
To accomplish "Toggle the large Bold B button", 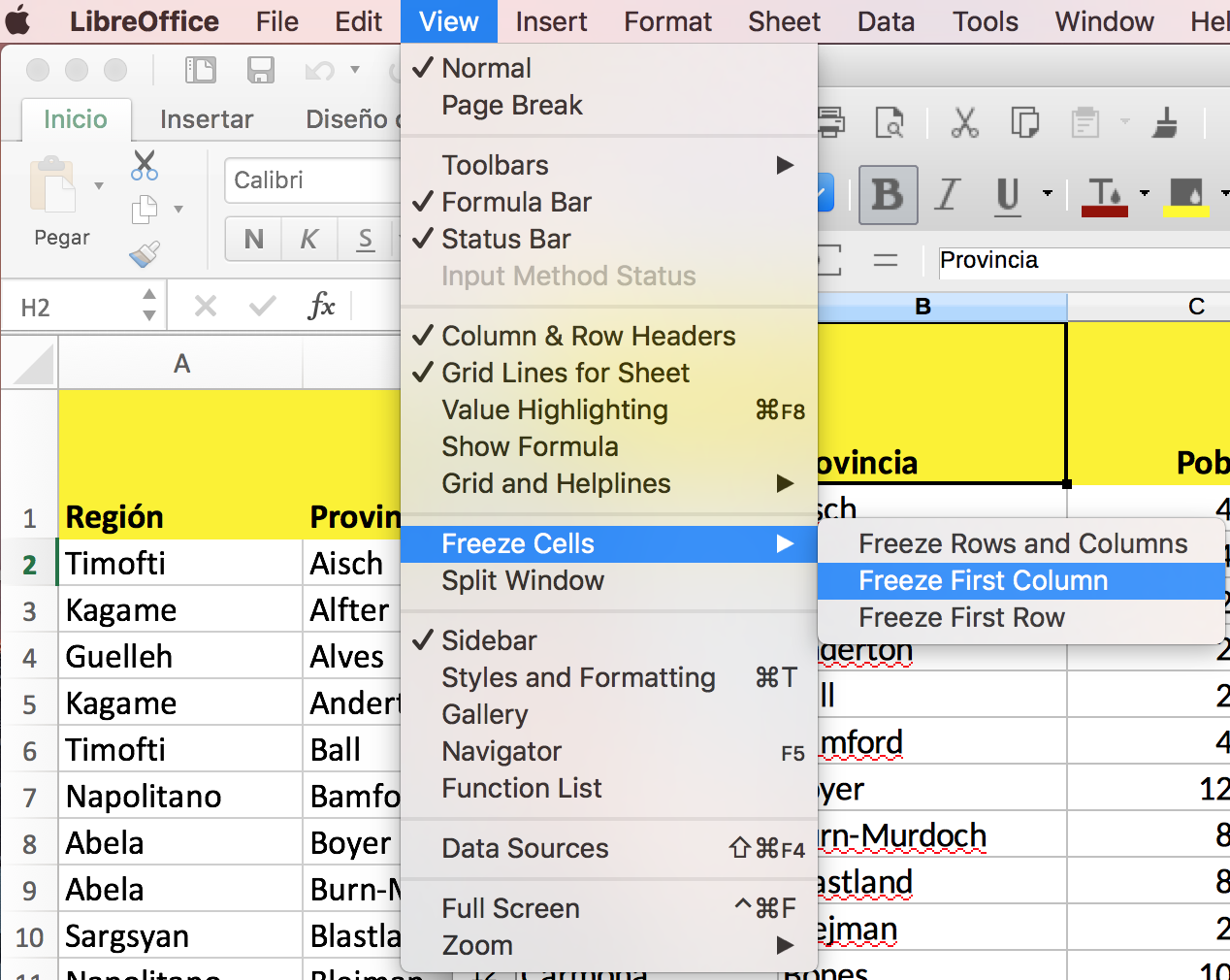I will click(x=888, y=195).
